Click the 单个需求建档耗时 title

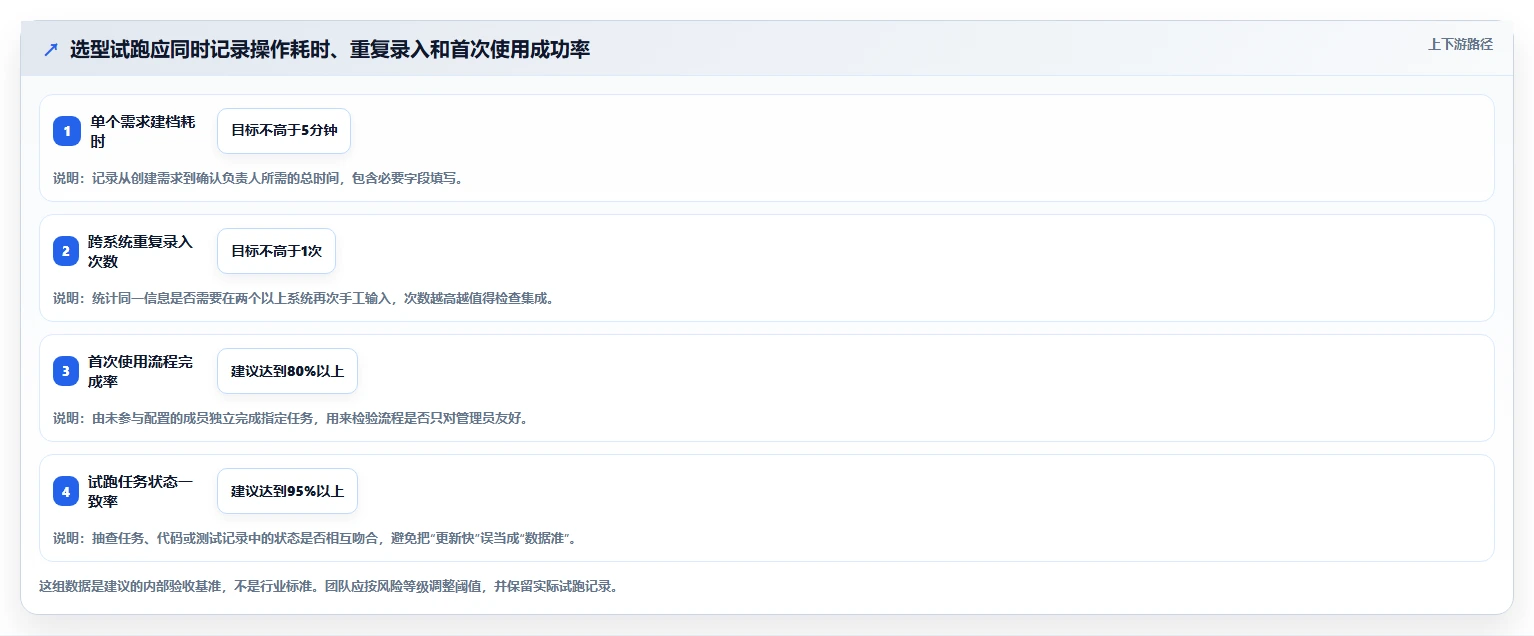pos(142,131)
